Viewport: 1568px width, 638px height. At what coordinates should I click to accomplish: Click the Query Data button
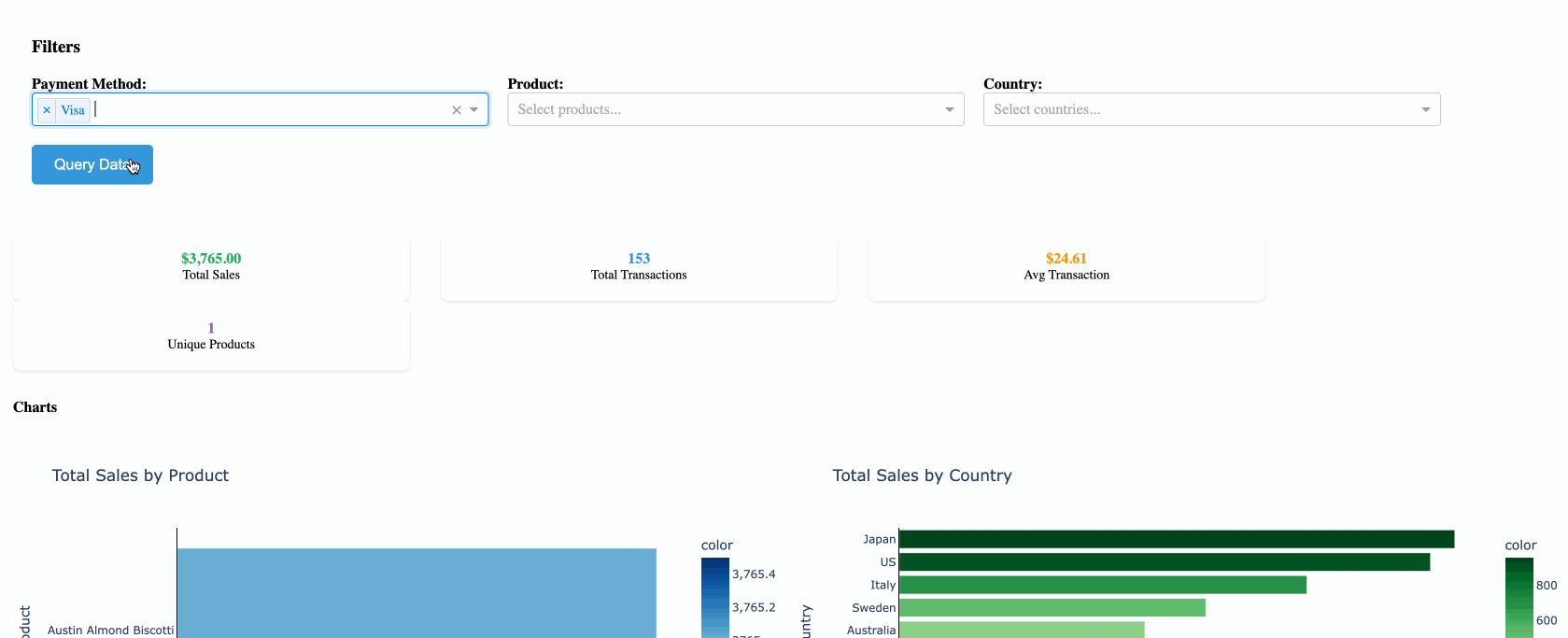(x=92, y=164)
